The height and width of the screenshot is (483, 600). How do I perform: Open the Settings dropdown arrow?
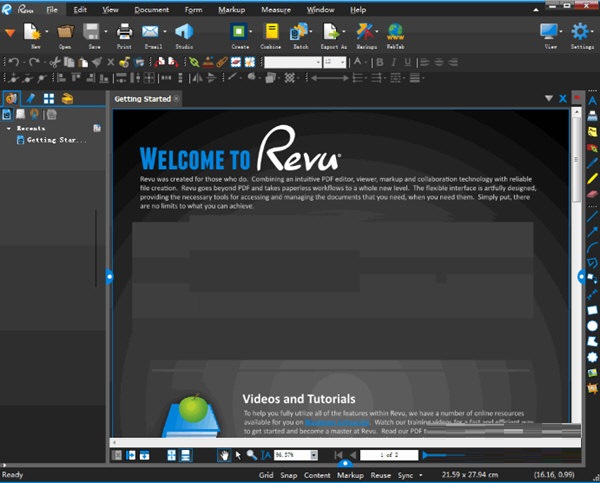(x=593, y=32)
